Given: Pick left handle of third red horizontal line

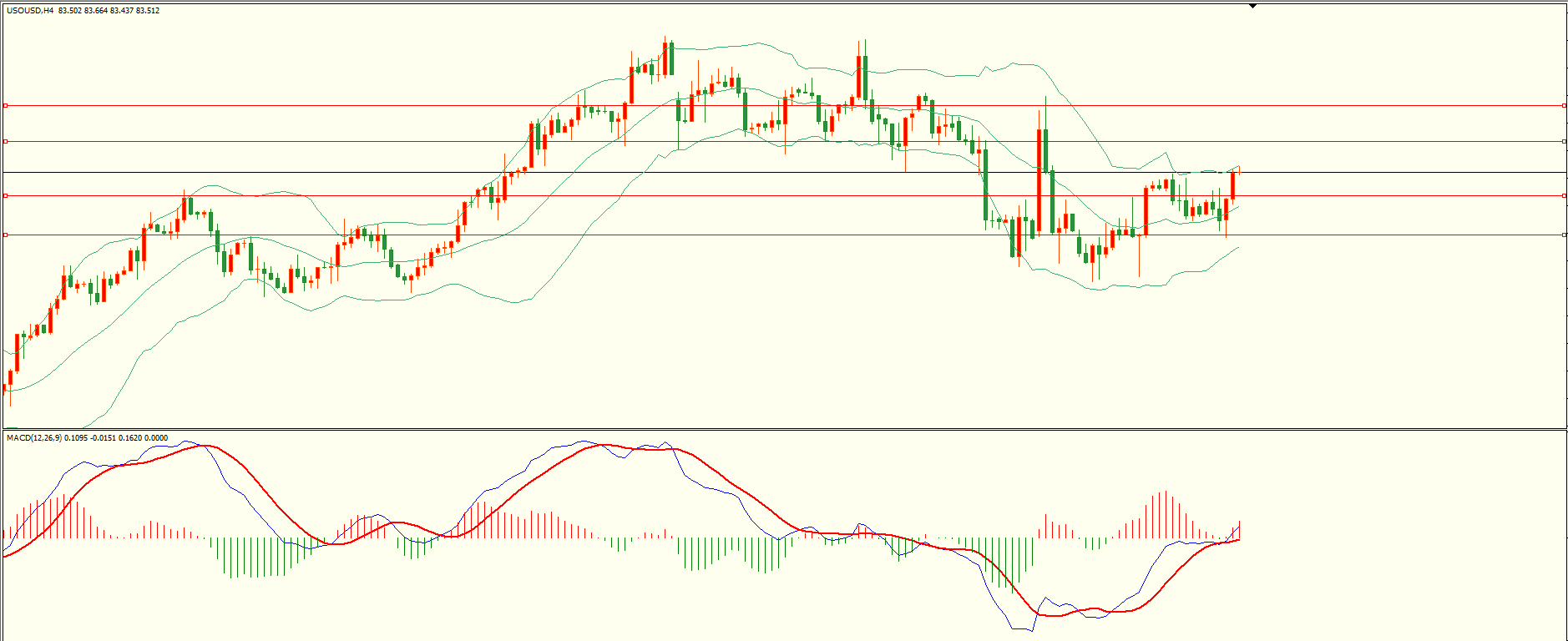Looking at the screenshot, I should pyautogui.click(x=6, y=196).
